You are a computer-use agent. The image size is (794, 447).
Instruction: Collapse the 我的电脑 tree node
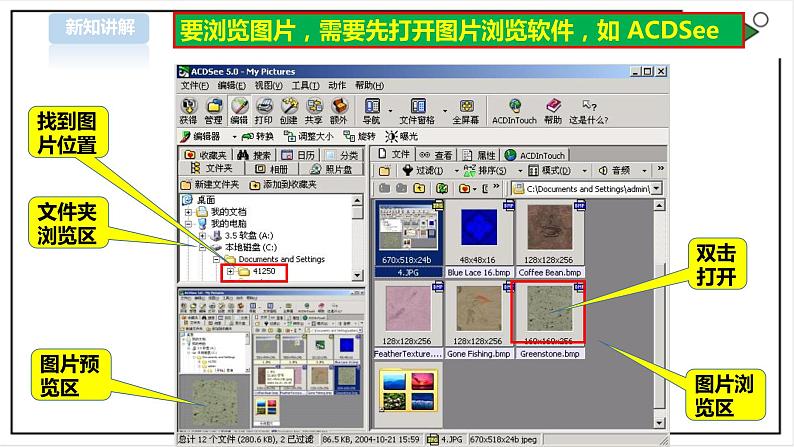coord(188,224)
